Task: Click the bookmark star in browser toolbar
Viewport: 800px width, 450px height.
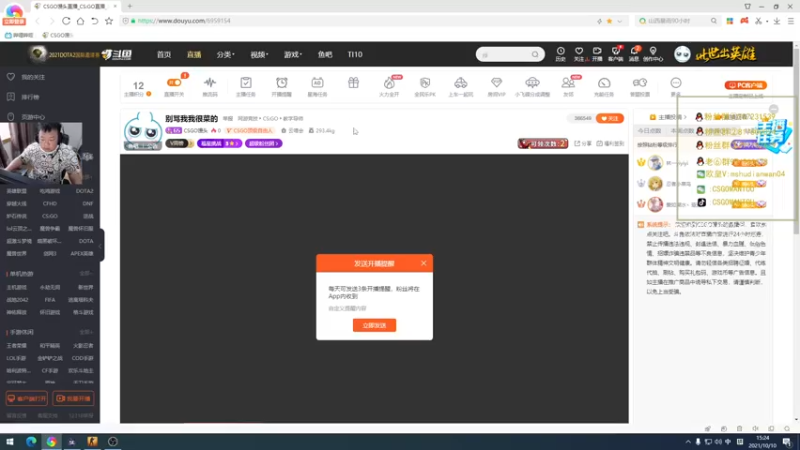Action: click(109, 21)
